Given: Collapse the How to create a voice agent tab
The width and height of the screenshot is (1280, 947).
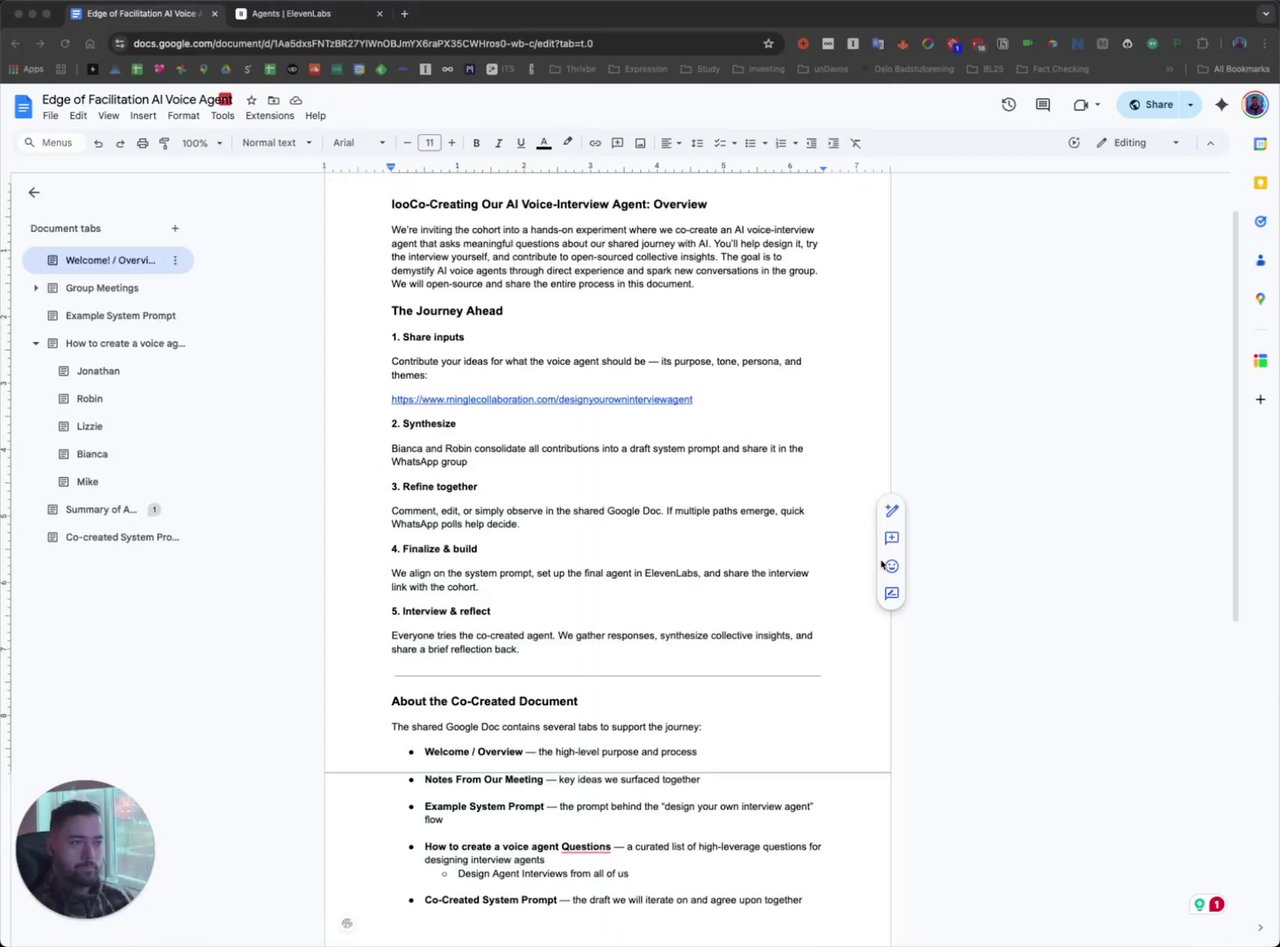Looking at the screenshot, I should pyautogui.click(x=36, y=343).
